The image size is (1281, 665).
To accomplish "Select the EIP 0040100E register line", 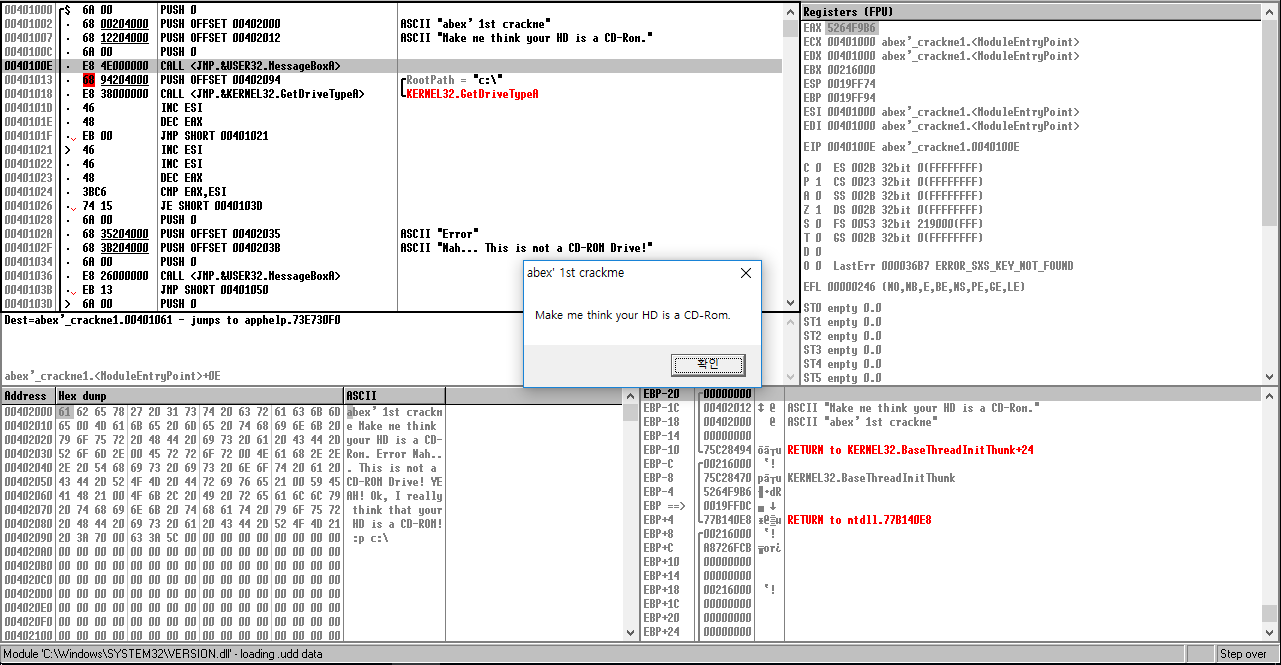I will (x=911, y=146).
